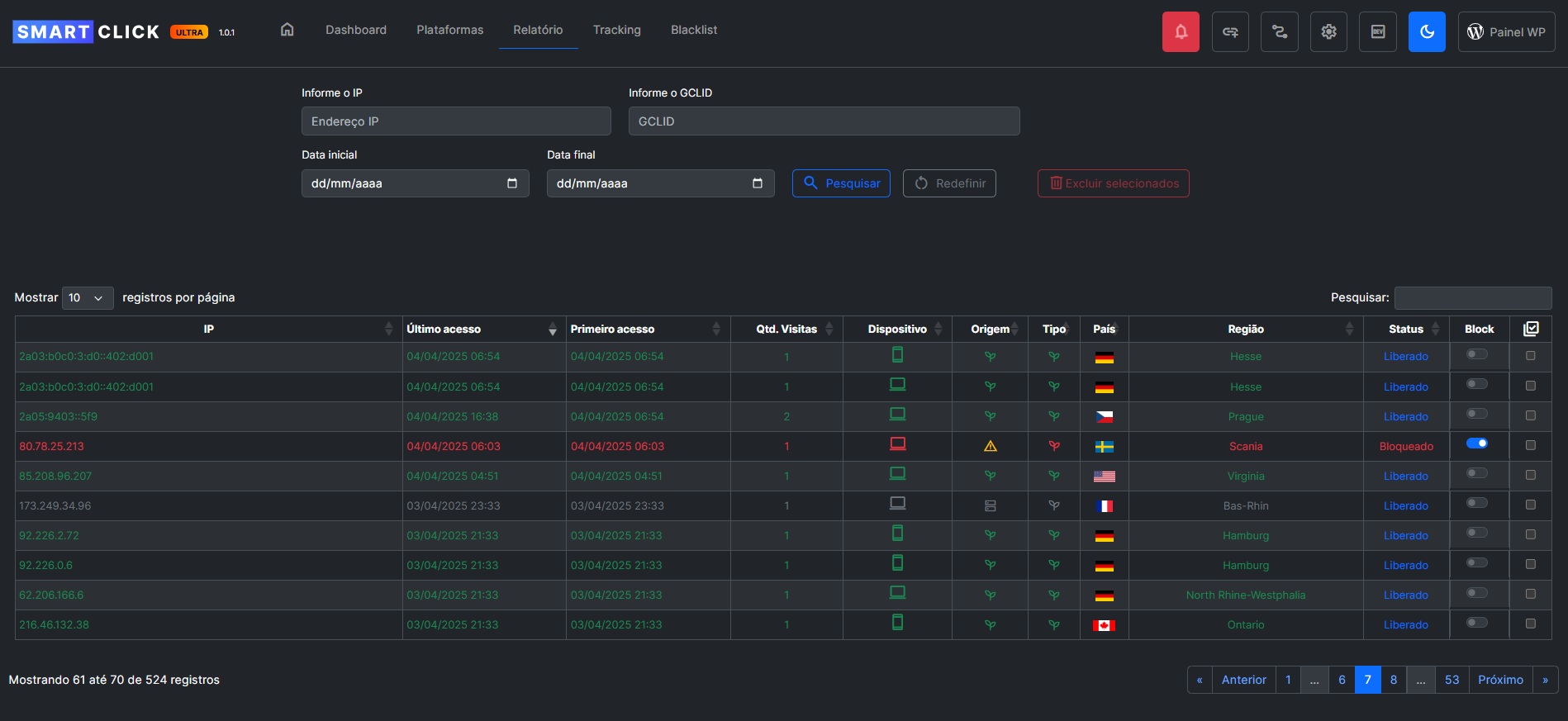The height and width of the screenshot is (721, 1568).
Task: Go to home via the house icon
Action: tap(287, 30)
